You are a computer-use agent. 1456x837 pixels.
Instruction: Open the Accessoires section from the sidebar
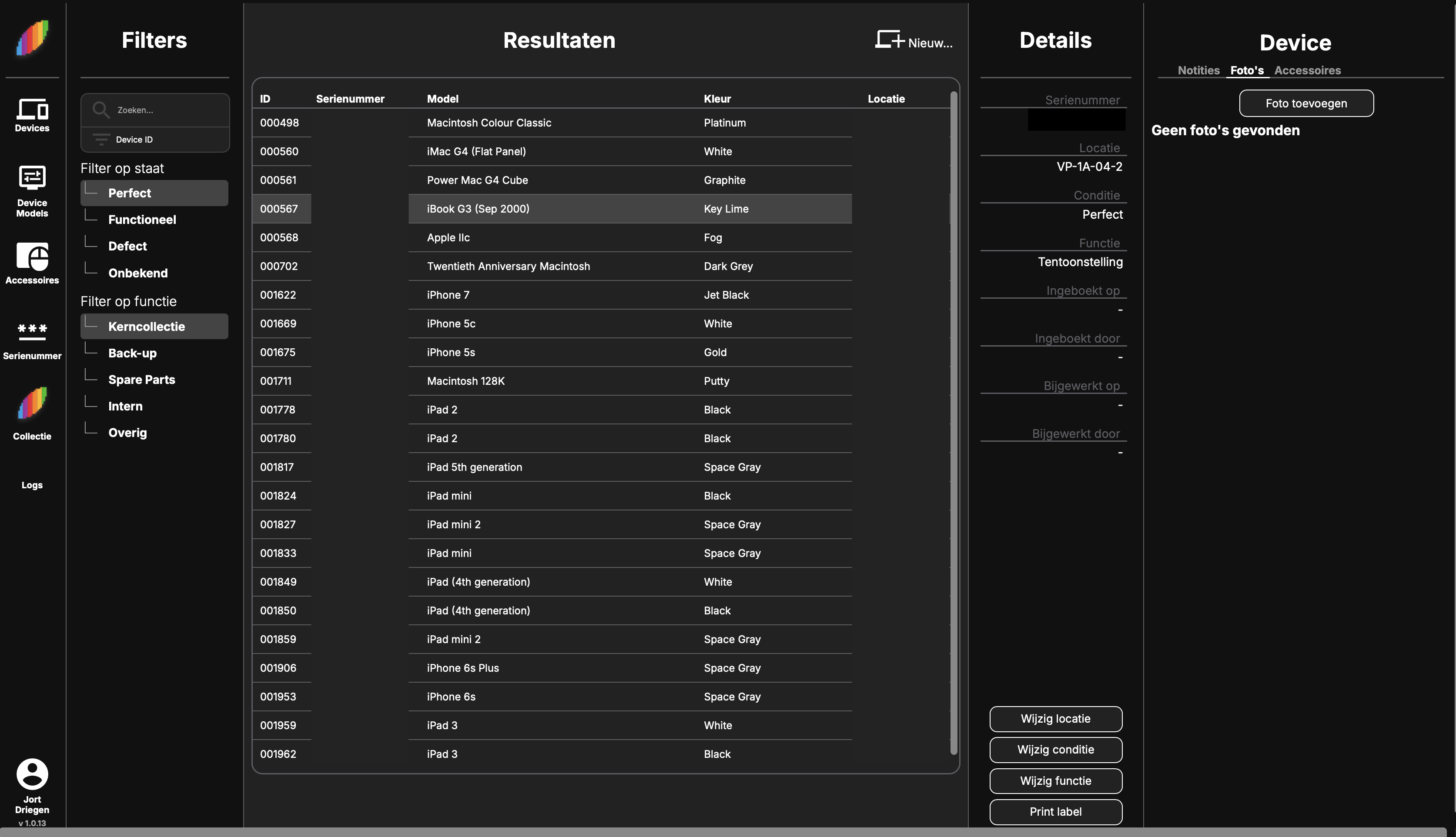[32, 263]
